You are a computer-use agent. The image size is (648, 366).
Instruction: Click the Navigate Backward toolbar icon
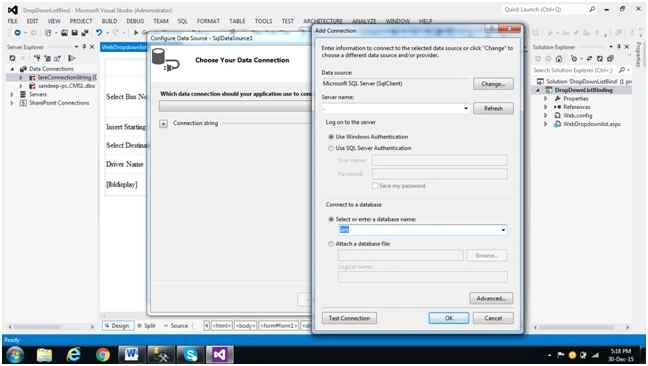tap(17, 33)
